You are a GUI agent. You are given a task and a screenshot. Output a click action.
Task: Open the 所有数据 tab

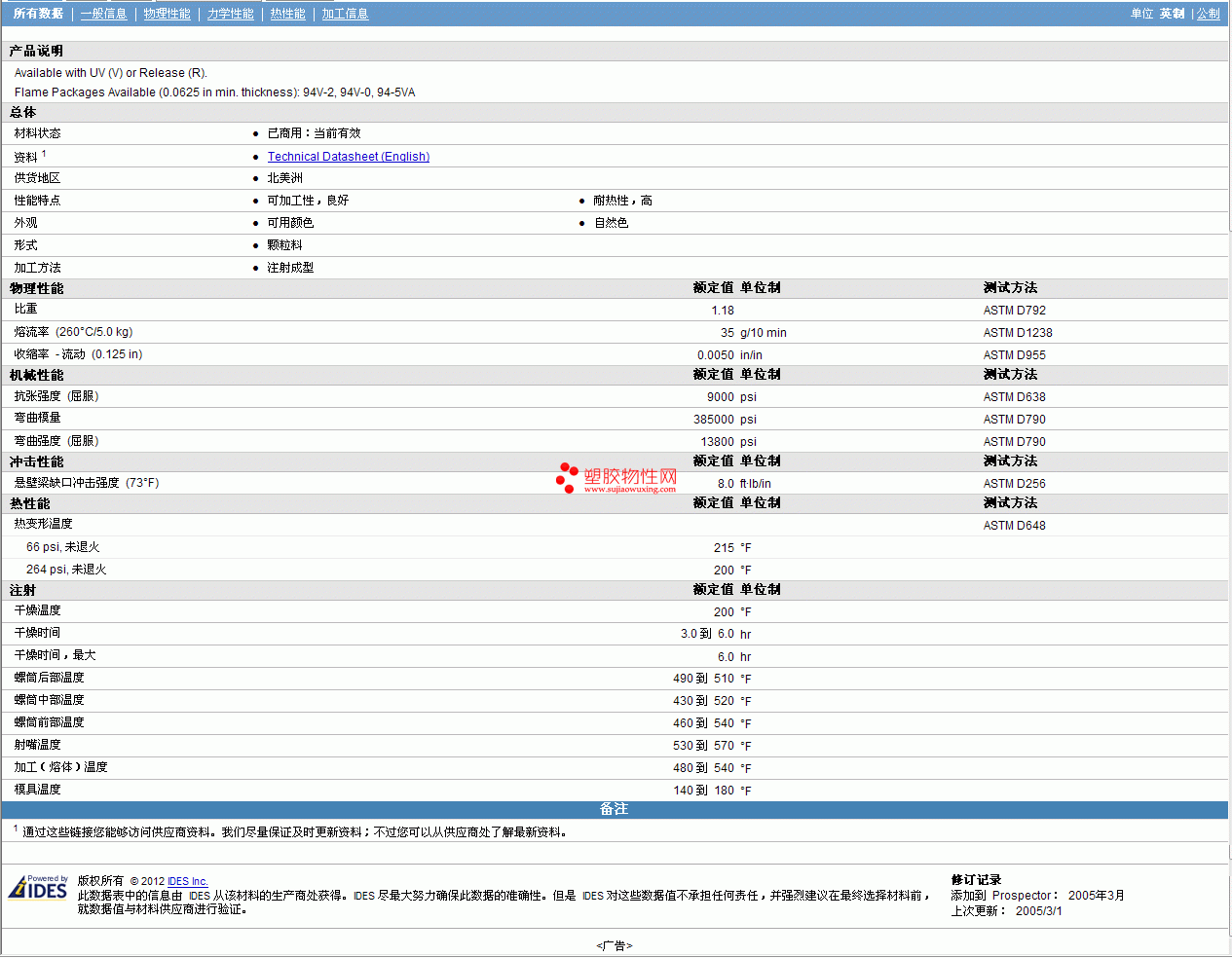tap(38, 14)
